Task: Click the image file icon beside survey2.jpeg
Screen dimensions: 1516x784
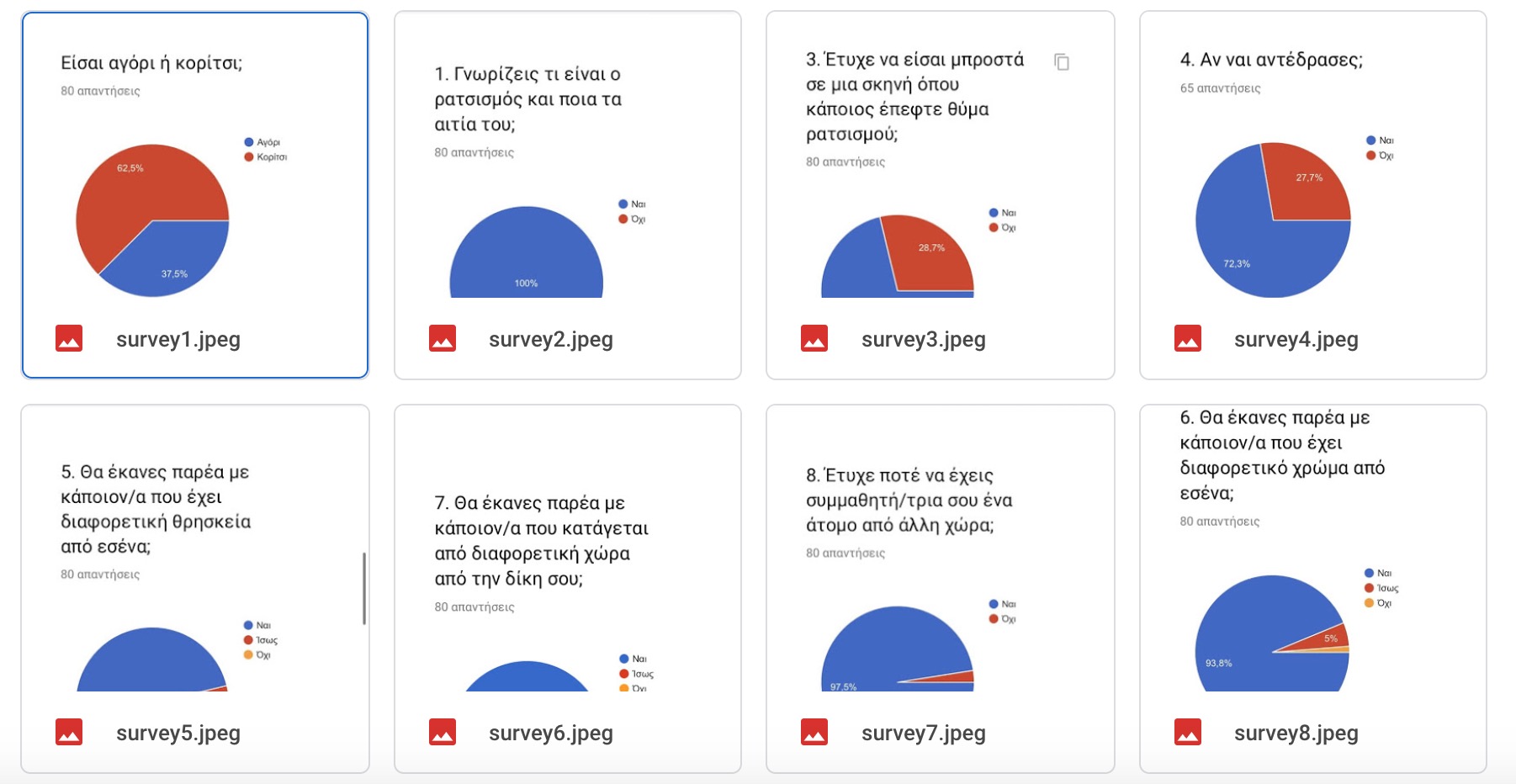Action: point(443,338)
